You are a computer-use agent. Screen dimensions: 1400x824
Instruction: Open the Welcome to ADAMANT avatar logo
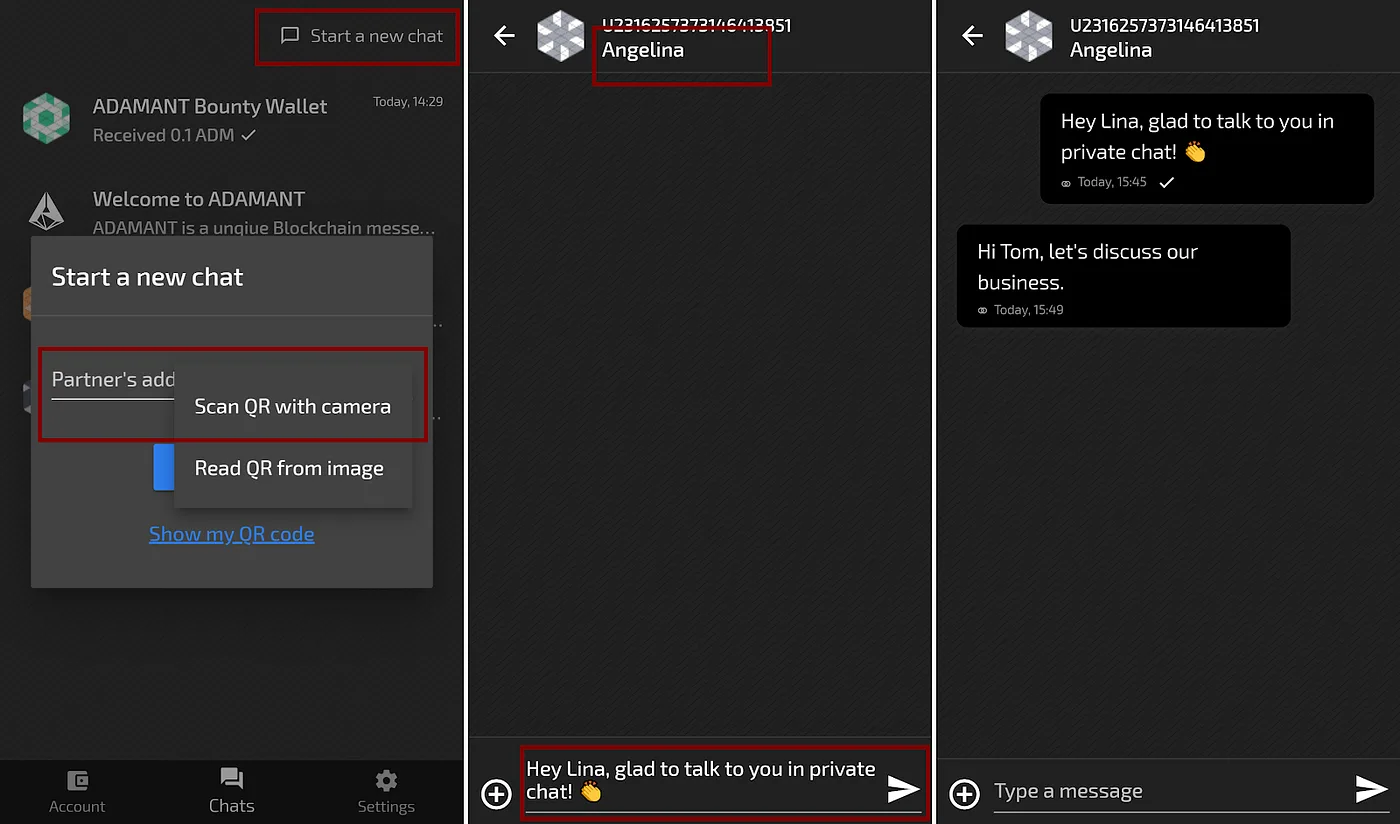[x=46, y=211]
